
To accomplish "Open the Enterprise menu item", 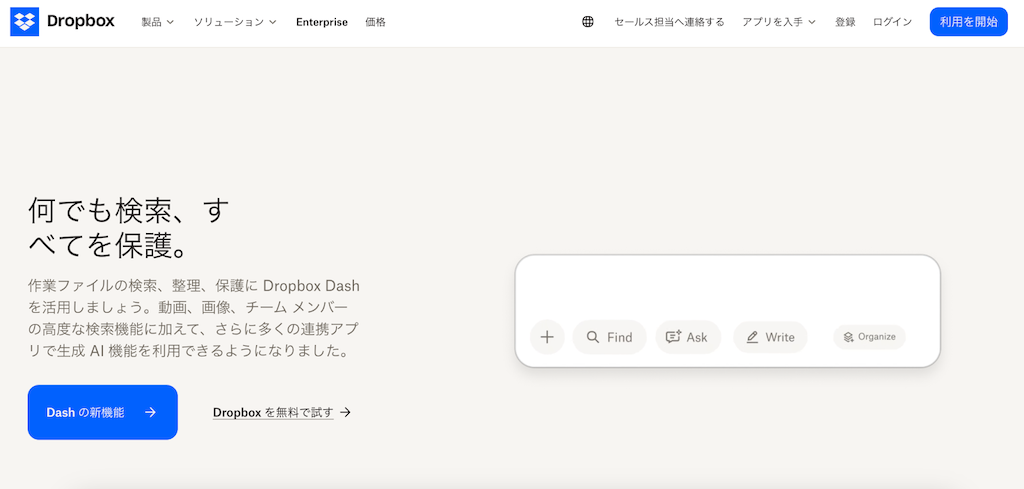I will (321, 22).
